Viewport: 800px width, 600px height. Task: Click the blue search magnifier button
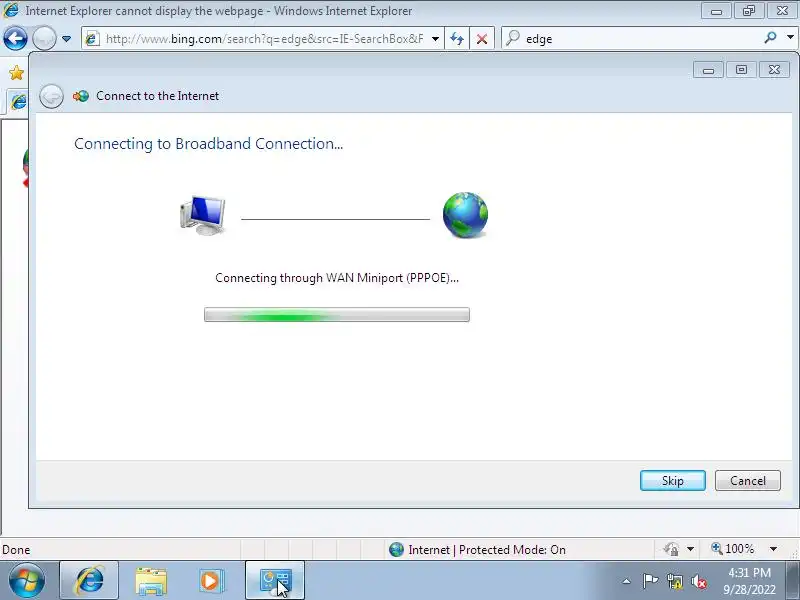pyautogui.click(x=770, y=37)
